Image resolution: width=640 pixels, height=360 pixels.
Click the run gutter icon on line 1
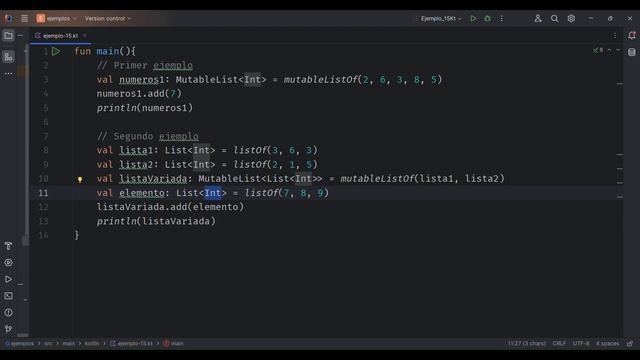click(56, 51)
